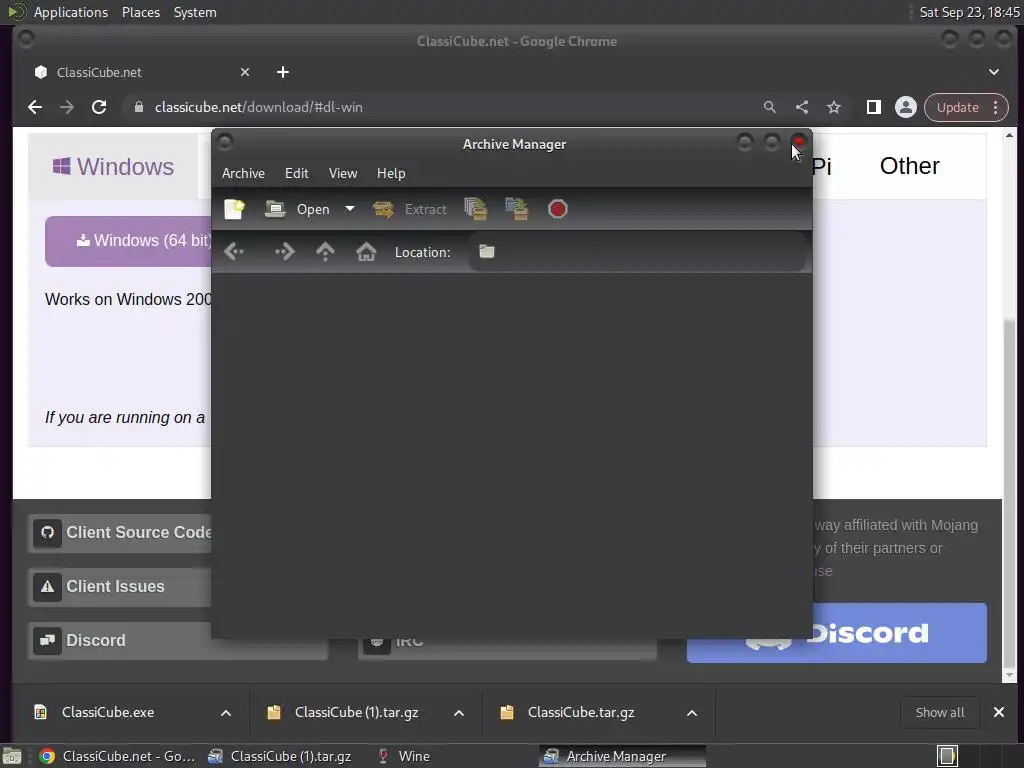Create a new archive in Archive Manager
The width and height of the screenshot is (1024, 768).
[x=234, y=209]
